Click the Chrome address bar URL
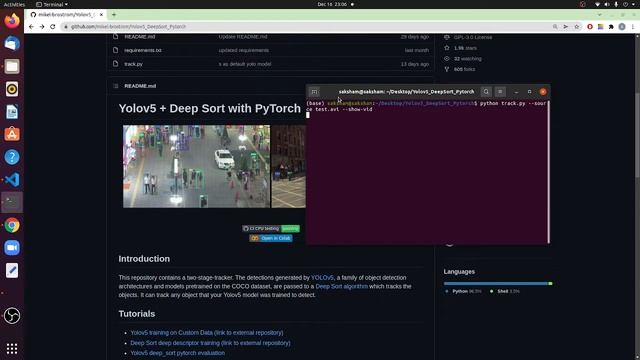Viewport: 640px width, 360px height. click(x=128, y=27)
